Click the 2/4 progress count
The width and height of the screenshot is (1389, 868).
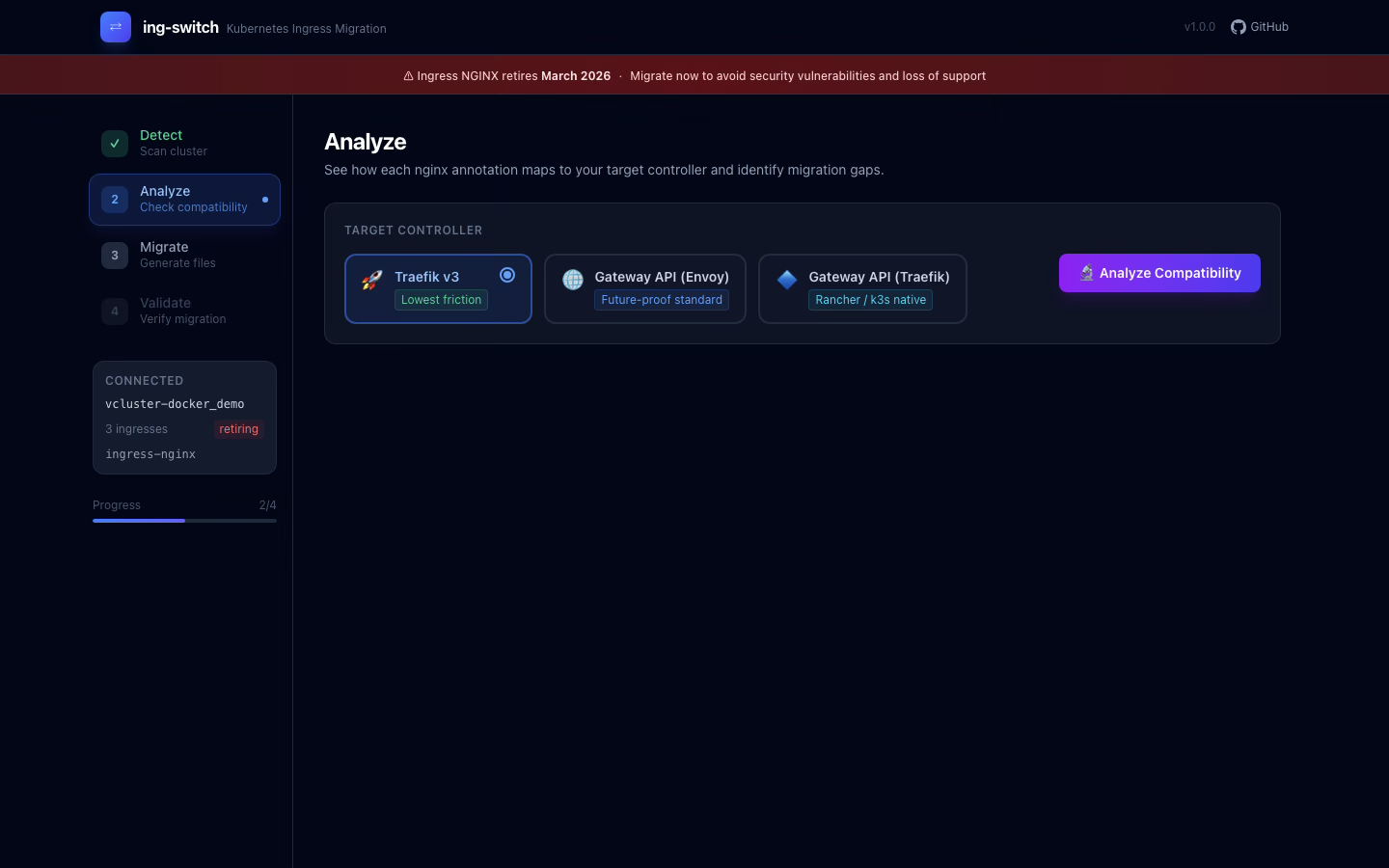[x=268, y=505]
